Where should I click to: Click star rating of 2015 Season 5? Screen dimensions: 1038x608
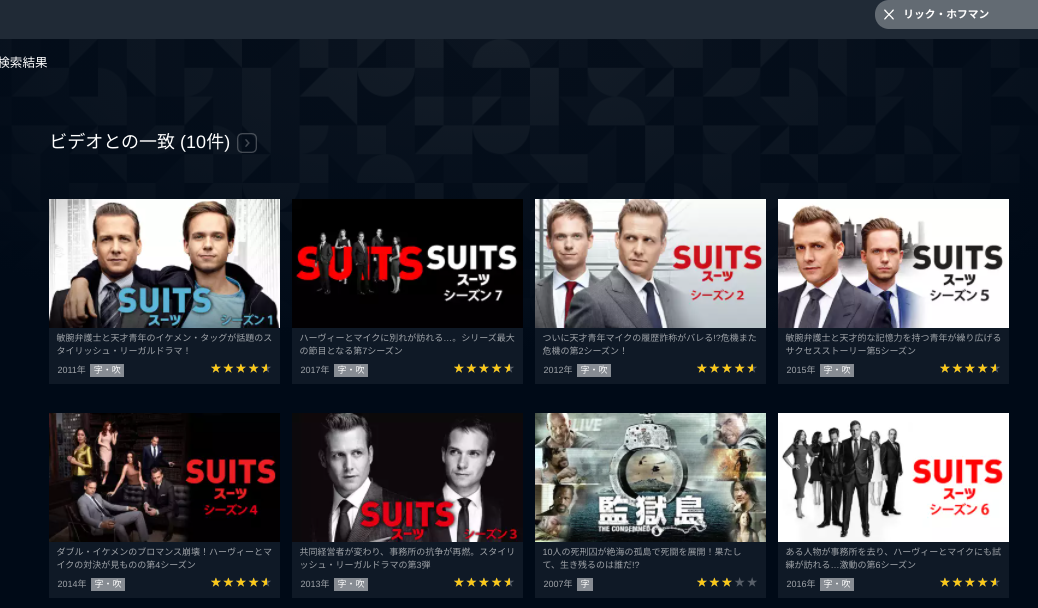click(x=970, y=369)
